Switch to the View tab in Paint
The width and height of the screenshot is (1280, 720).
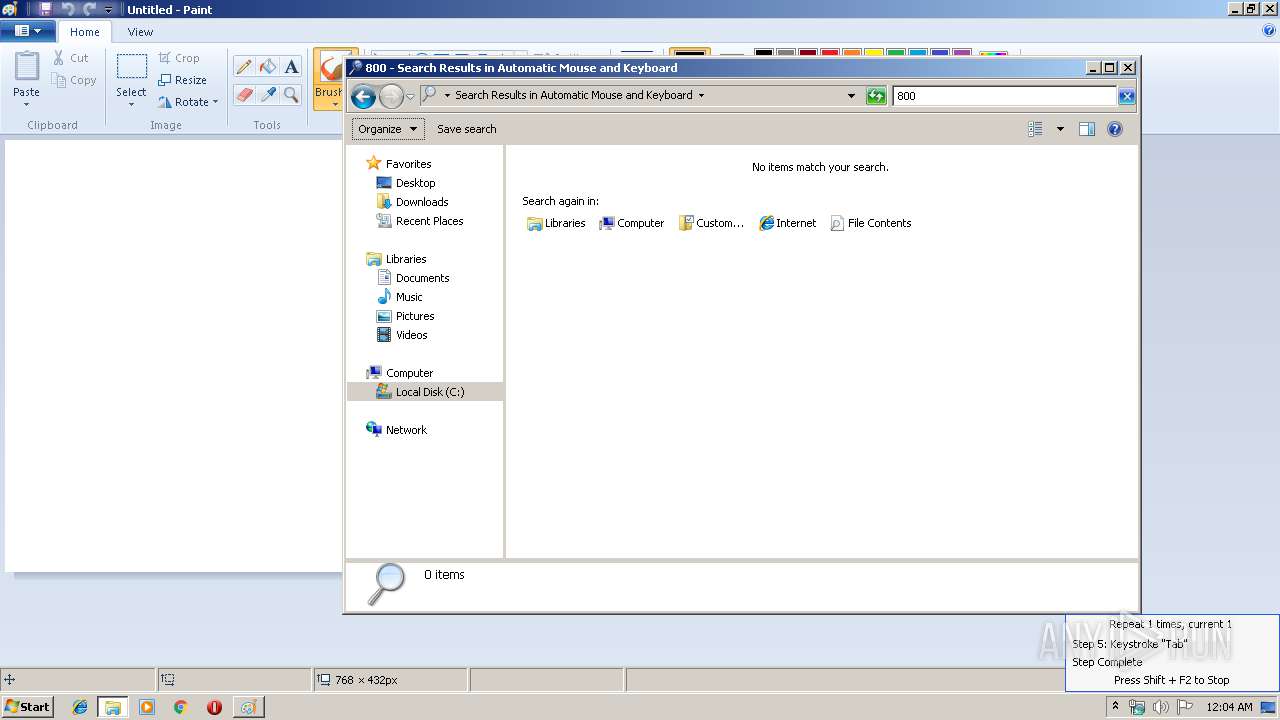click(140, 32)
